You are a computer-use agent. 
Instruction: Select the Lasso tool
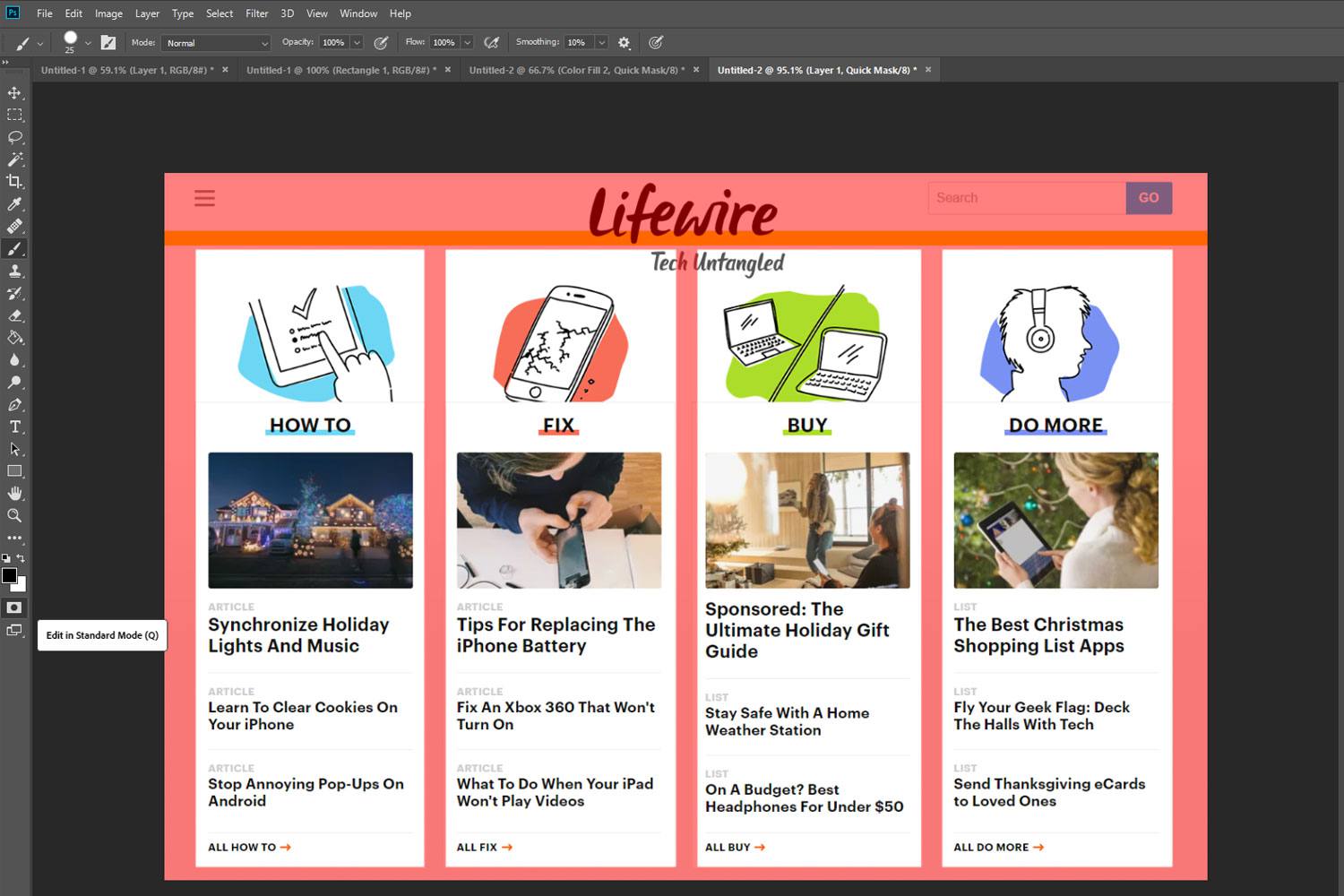click(14, 137)
